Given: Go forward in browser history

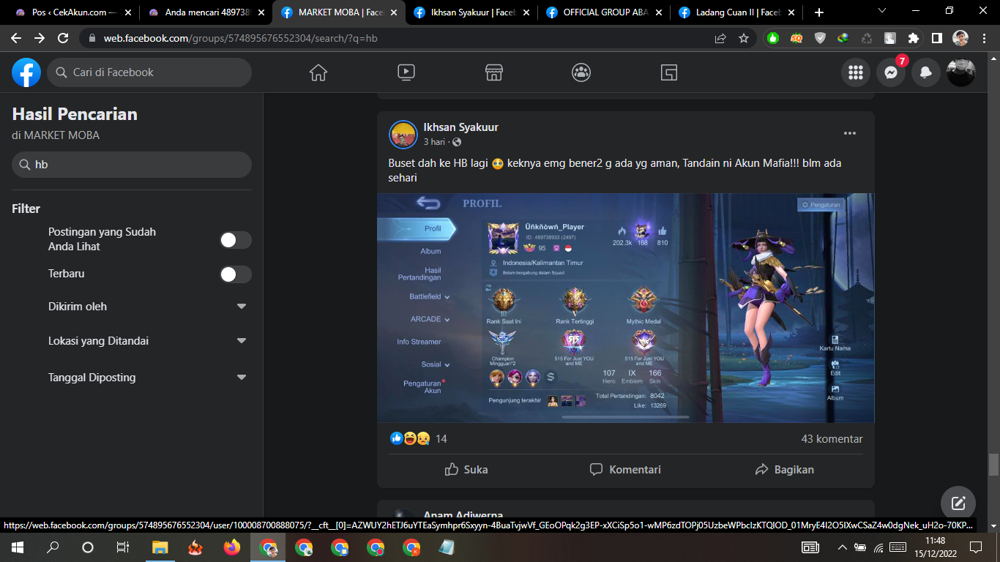Looking at the screenshot, I should 40,38.
